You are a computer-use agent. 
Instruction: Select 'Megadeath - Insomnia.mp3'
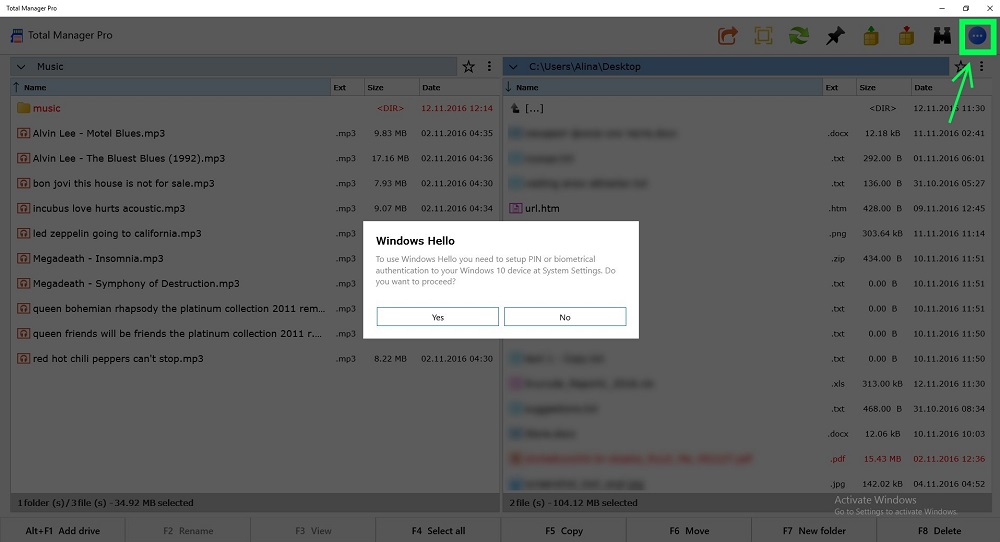coord(187,258)
